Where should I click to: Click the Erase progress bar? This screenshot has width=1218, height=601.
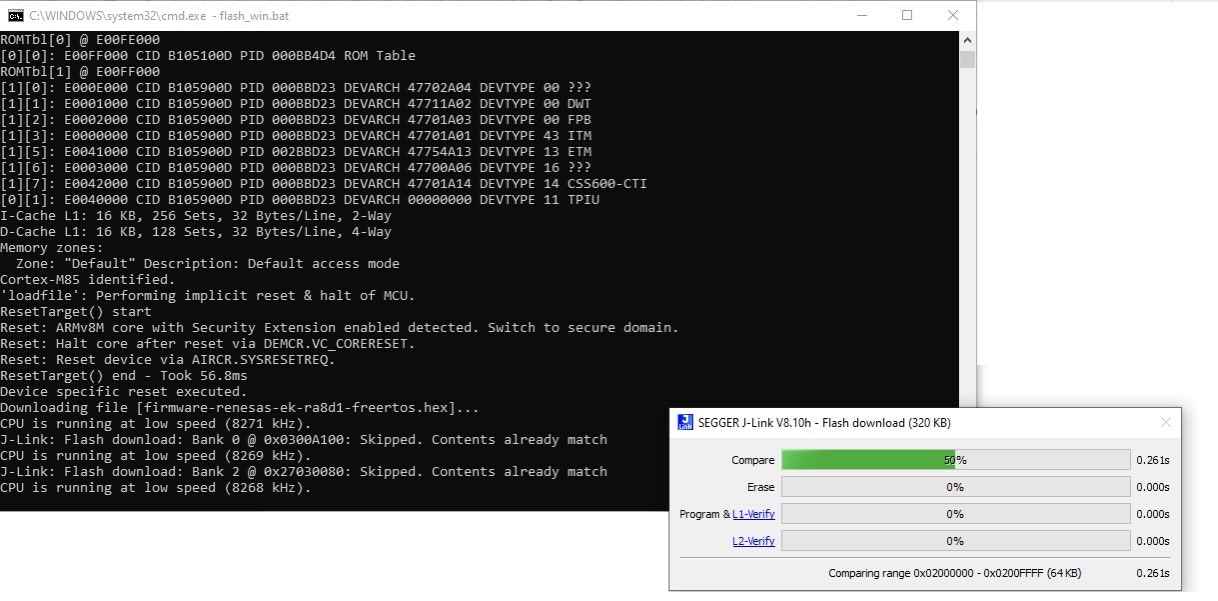pyautogui.click(x=955, y=487)
